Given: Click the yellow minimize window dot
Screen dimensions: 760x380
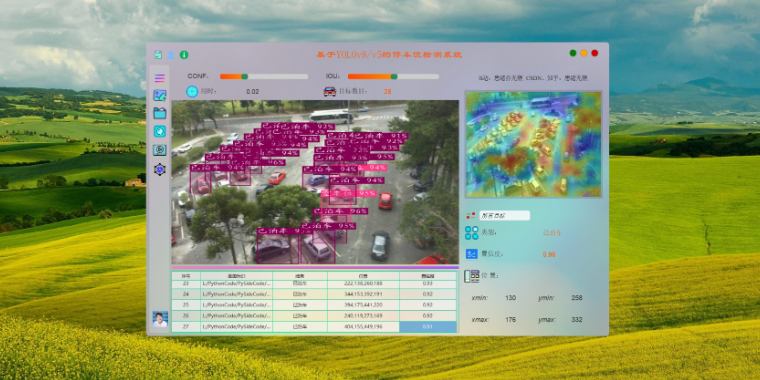Looking at the screenshot, I should tap(584, 53).
